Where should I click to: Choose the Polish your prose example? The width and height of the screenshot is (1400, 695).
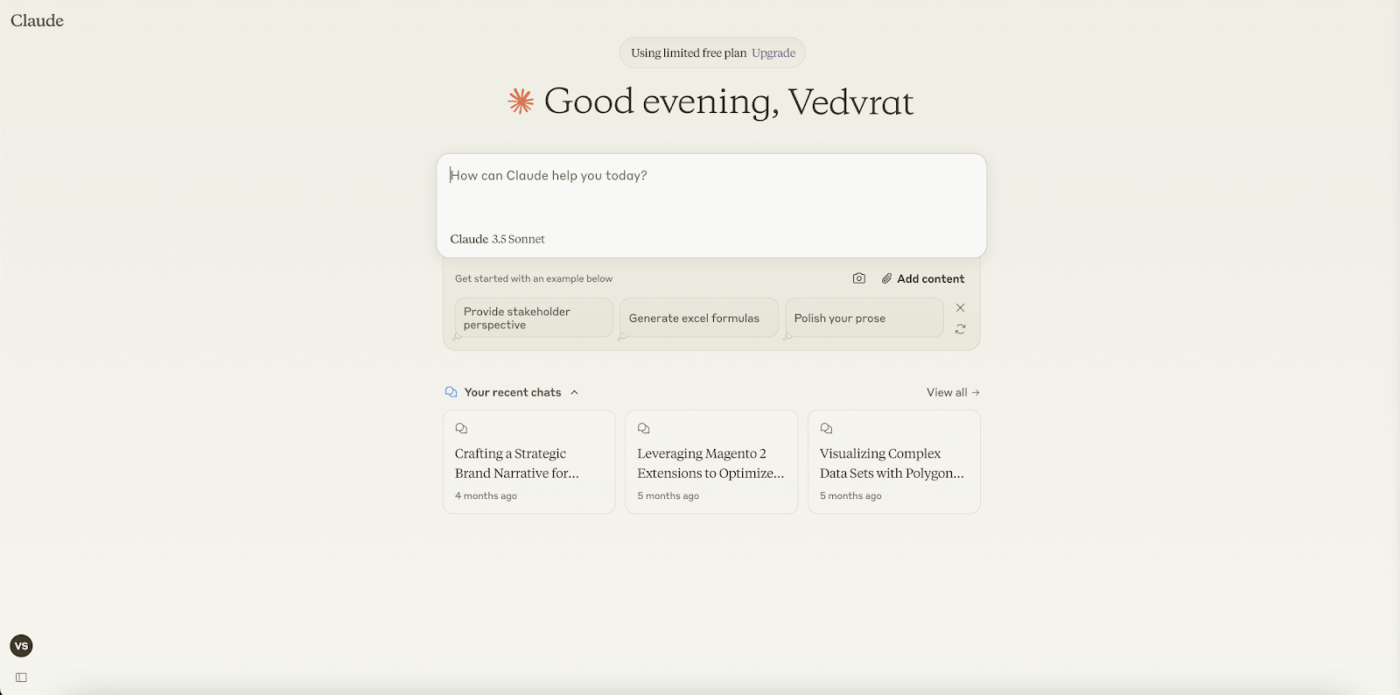[864, 318]
